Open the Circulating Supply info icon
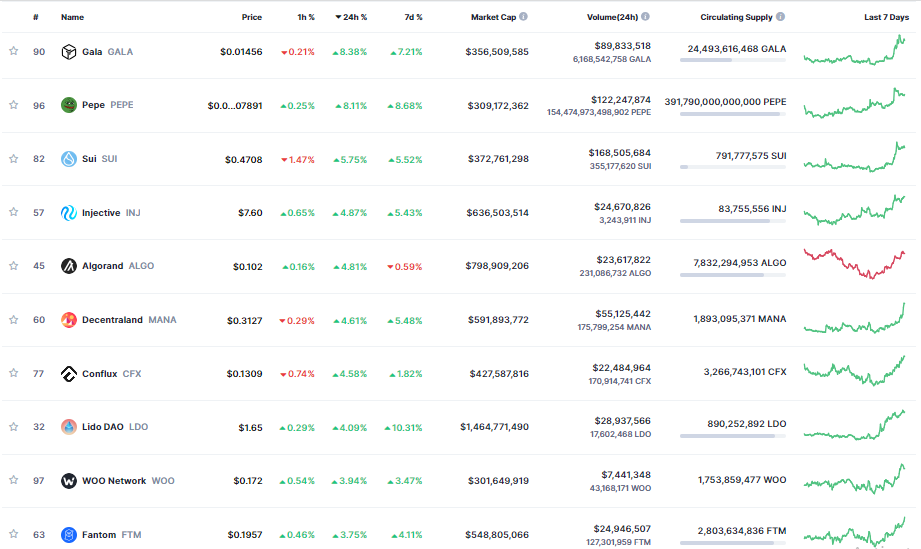Image resolution: width=921 pixels, height=549 pixels. coord(781,16)
